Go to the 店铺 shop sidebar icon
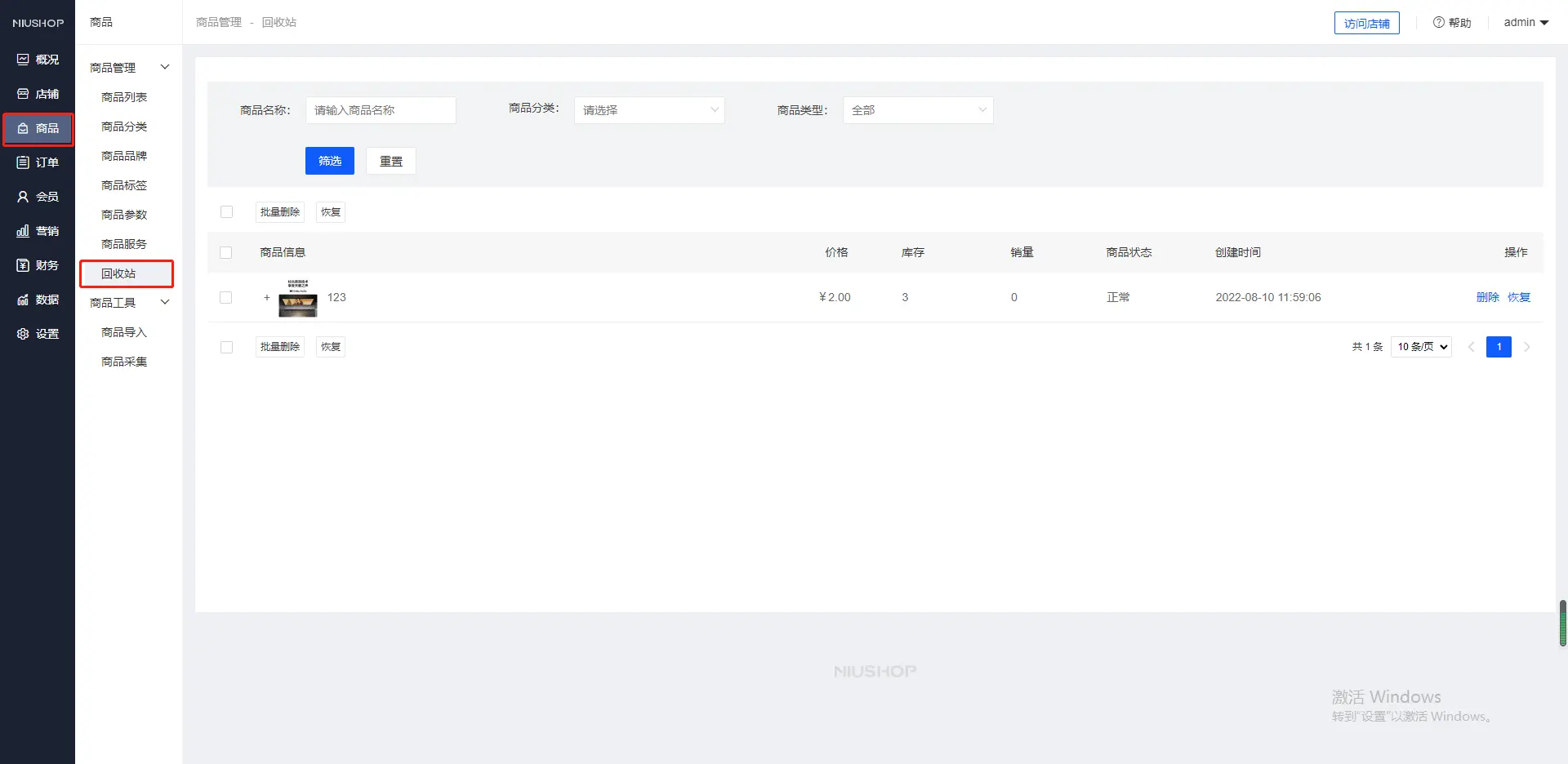Screen dimensions: 1568x764 click(23, 94)
